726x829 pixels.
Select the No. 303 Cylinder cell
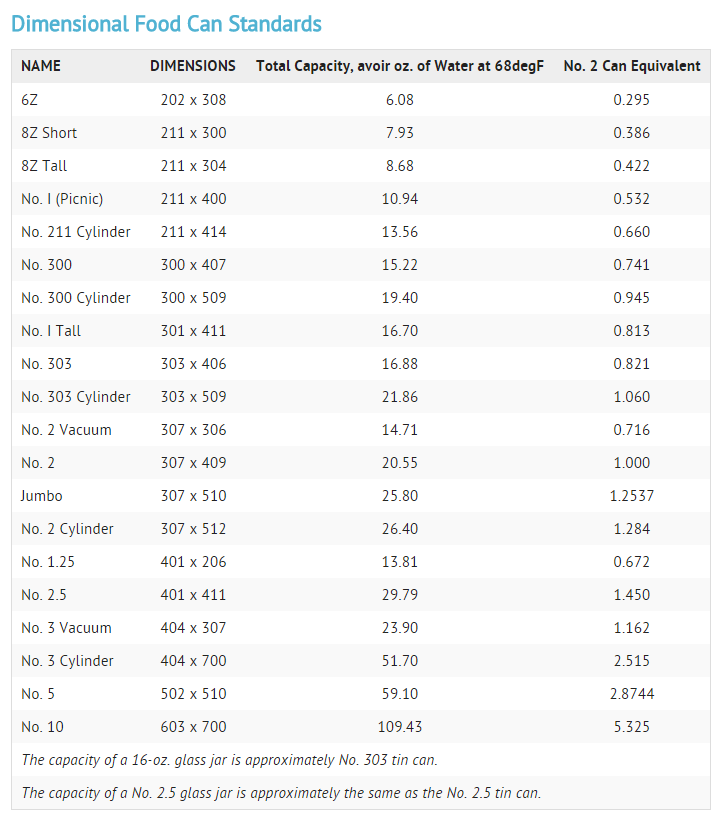pyautogui.click(x=76, y=397)
